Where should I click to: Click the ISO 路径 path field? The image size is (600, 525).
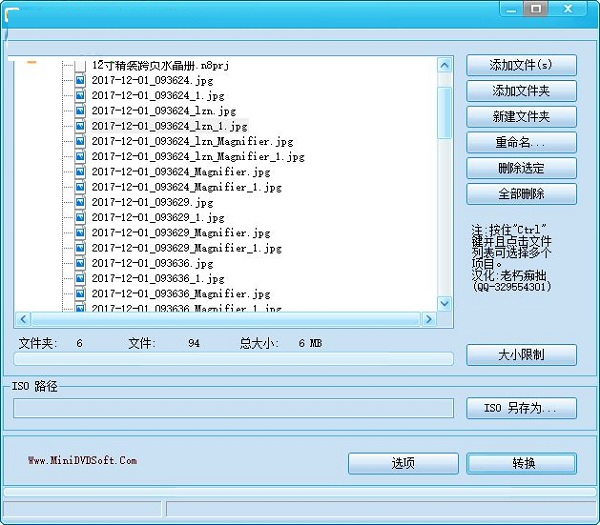click(x=233, y=408)
